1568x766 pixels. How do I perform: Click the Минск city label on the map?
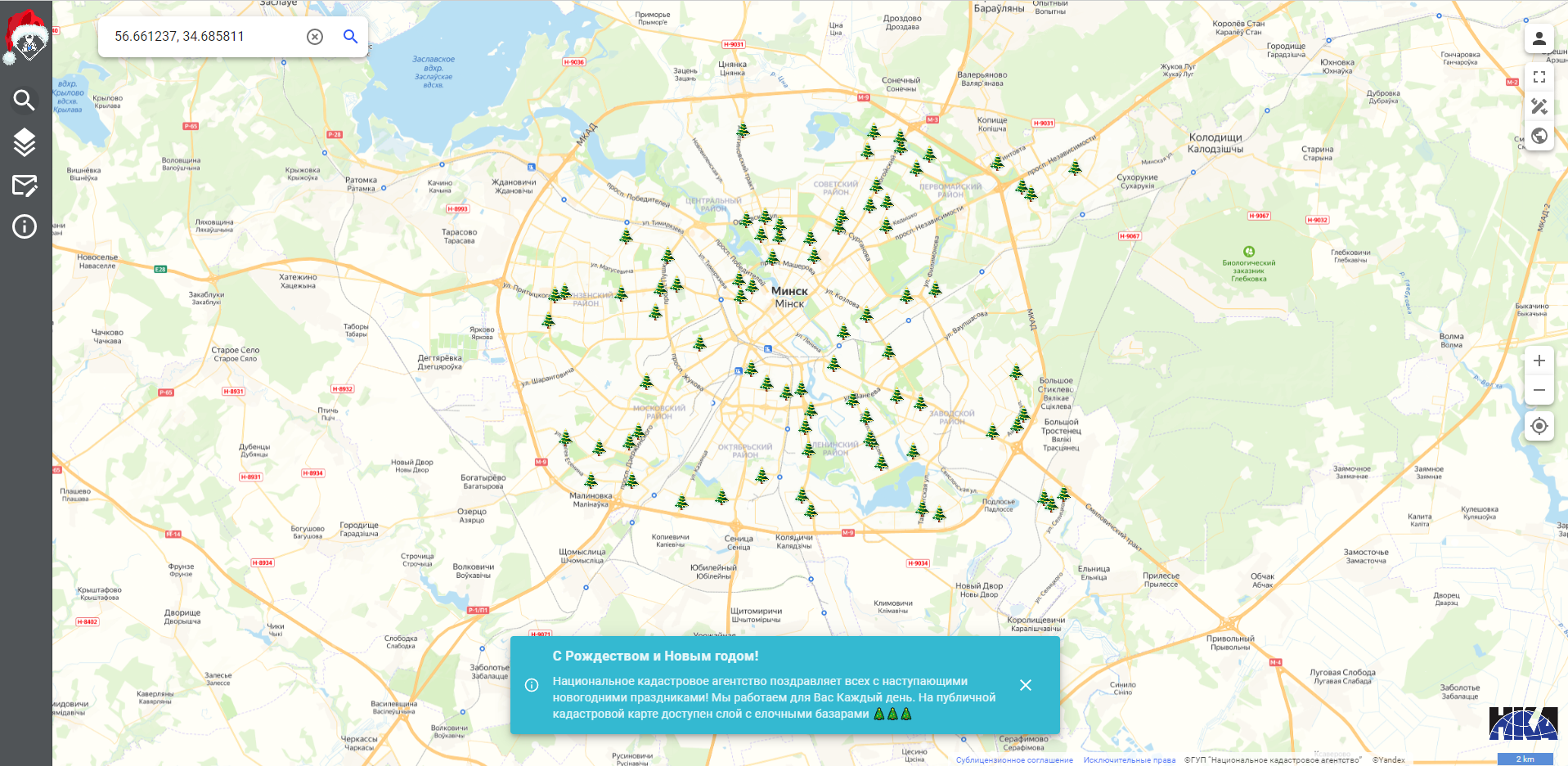click(x=789, y=291)
